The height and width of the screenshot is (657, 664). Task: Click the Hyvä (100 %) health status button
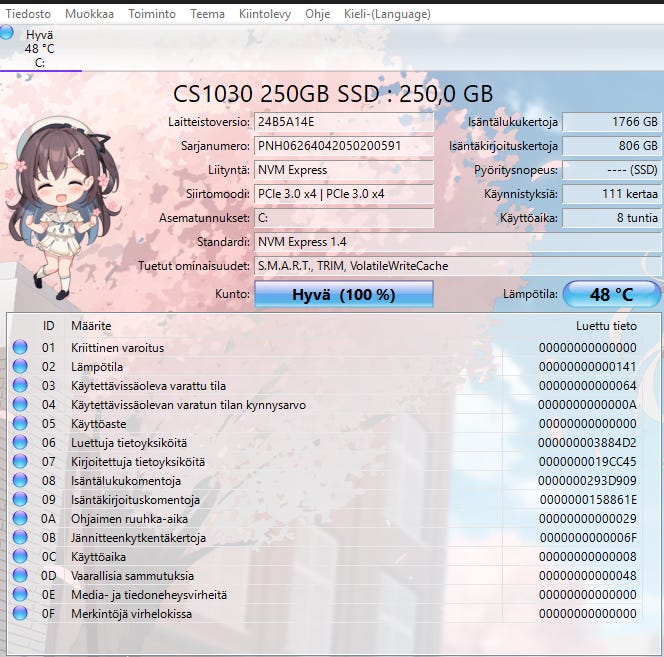[344, 294]
